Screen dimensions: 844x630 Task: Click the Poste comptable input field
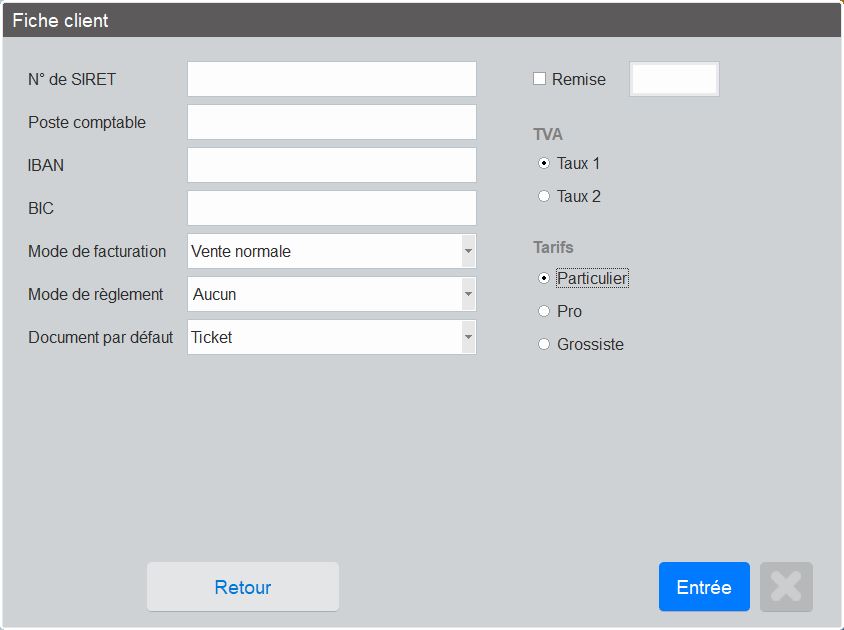[332, 122]
